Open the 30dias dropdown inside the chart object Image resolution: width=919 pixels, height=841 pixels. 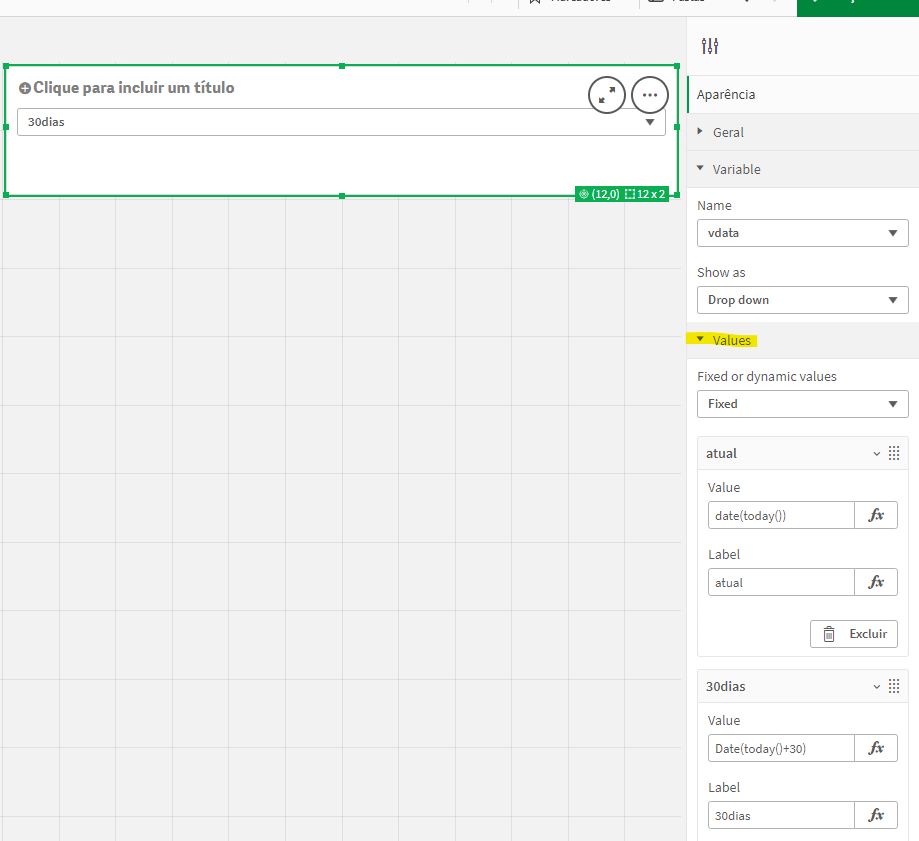point(650,122)
